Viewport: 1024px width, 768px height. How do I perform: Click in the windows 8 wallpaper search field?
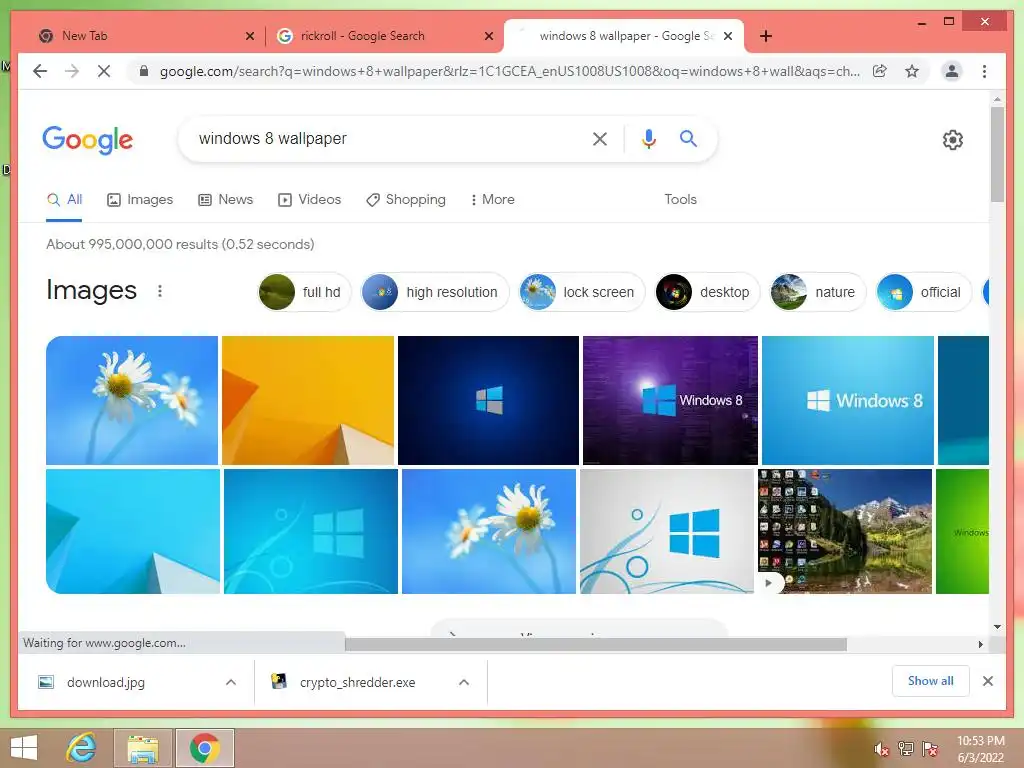point(385,138)
